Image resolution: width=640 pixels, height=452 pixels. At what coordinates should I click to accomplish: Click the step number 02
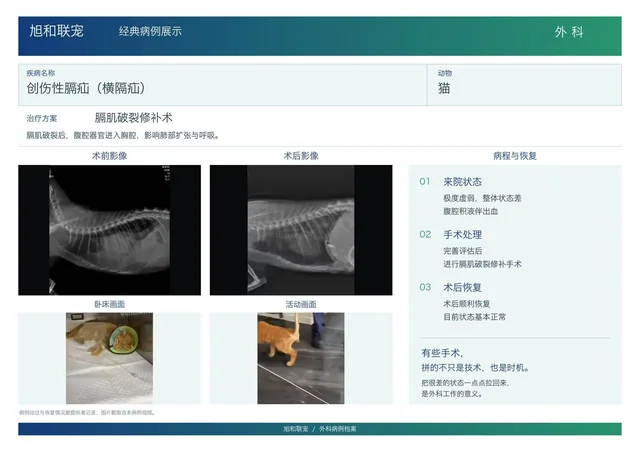(x=425, y=234)
